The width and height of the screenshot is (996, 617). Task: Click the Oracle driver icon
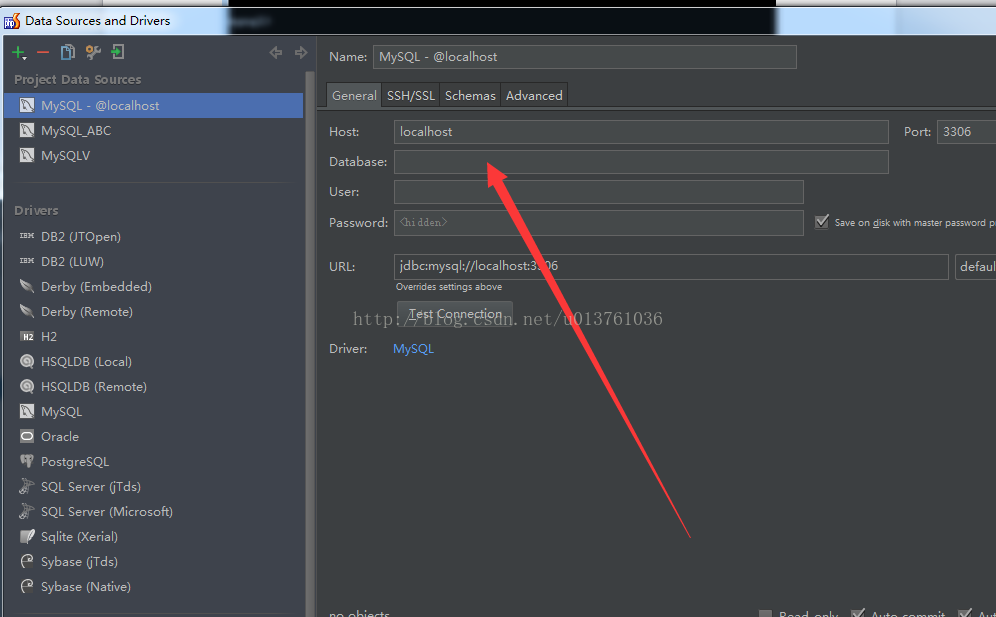pos(27,436)
